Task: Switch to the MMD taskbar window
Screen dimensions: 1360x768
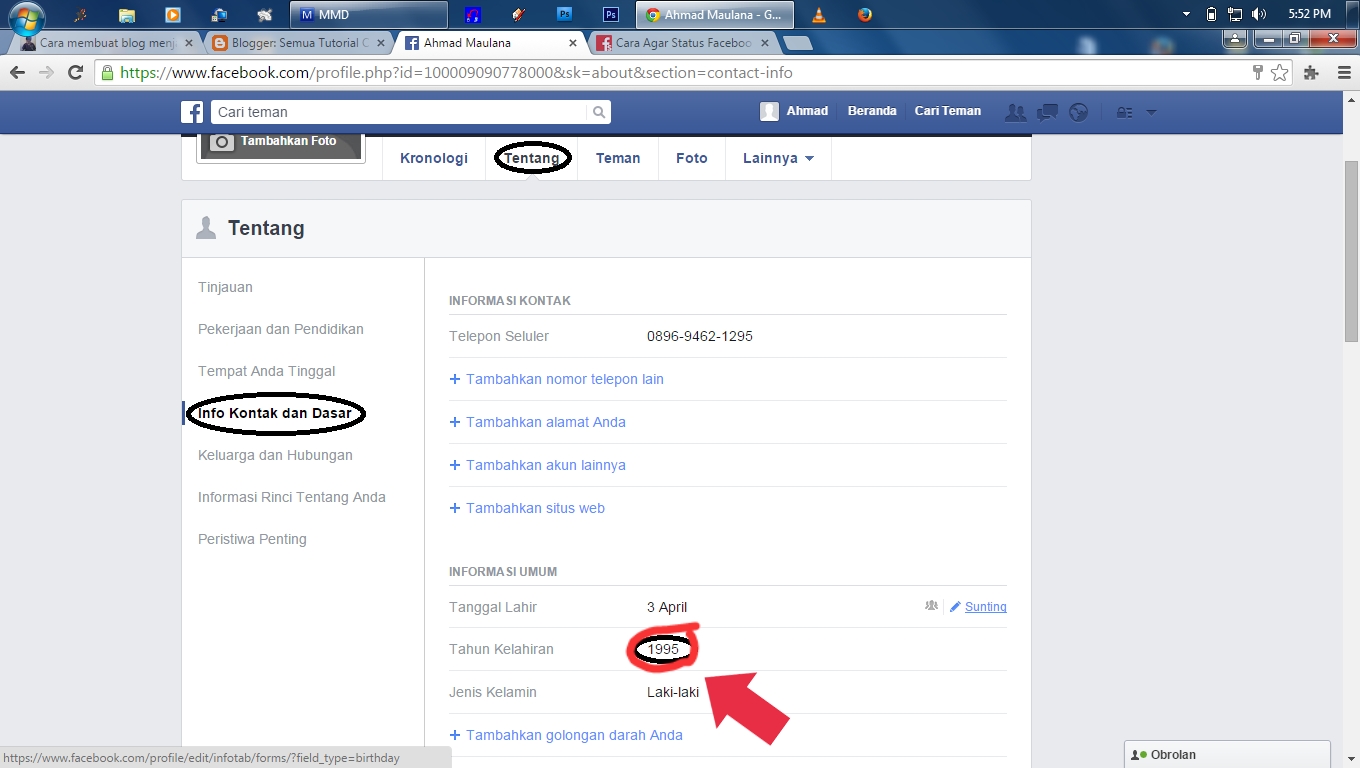Action: pyautogui.click(x=369, y=15)
